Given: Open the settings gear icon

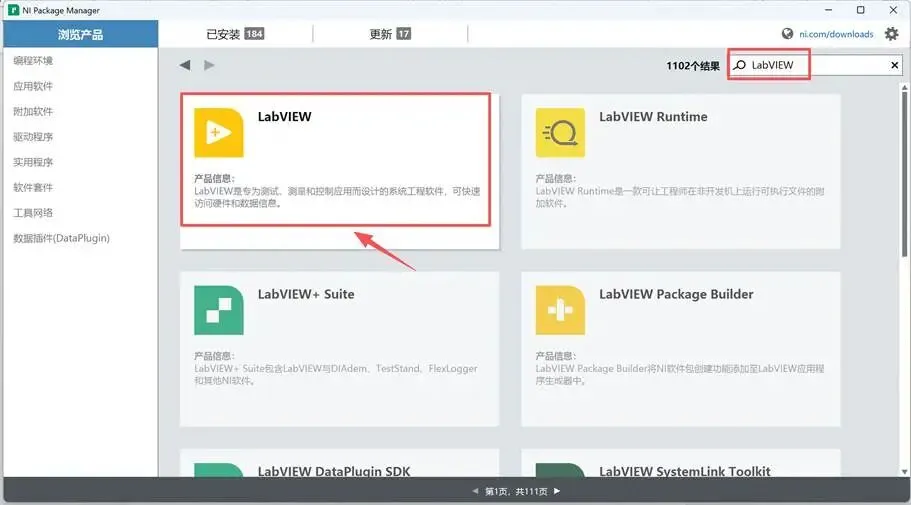Looking at the screenshot, I should pyautogui.click(x=891, y=34).
